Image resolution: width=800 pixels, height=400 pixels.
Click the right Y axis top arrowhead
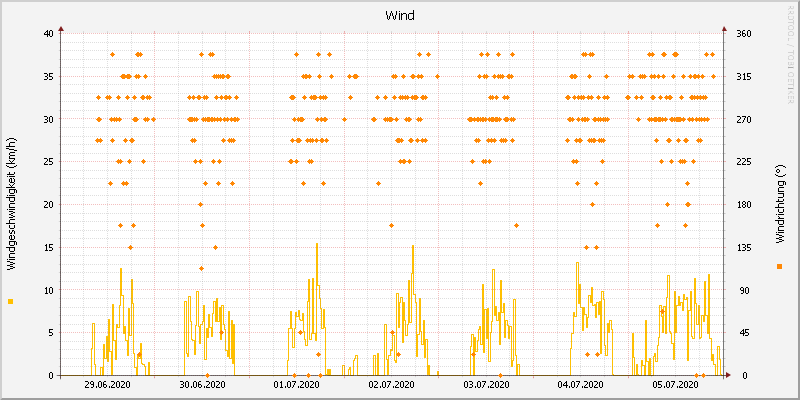(723, 29)
